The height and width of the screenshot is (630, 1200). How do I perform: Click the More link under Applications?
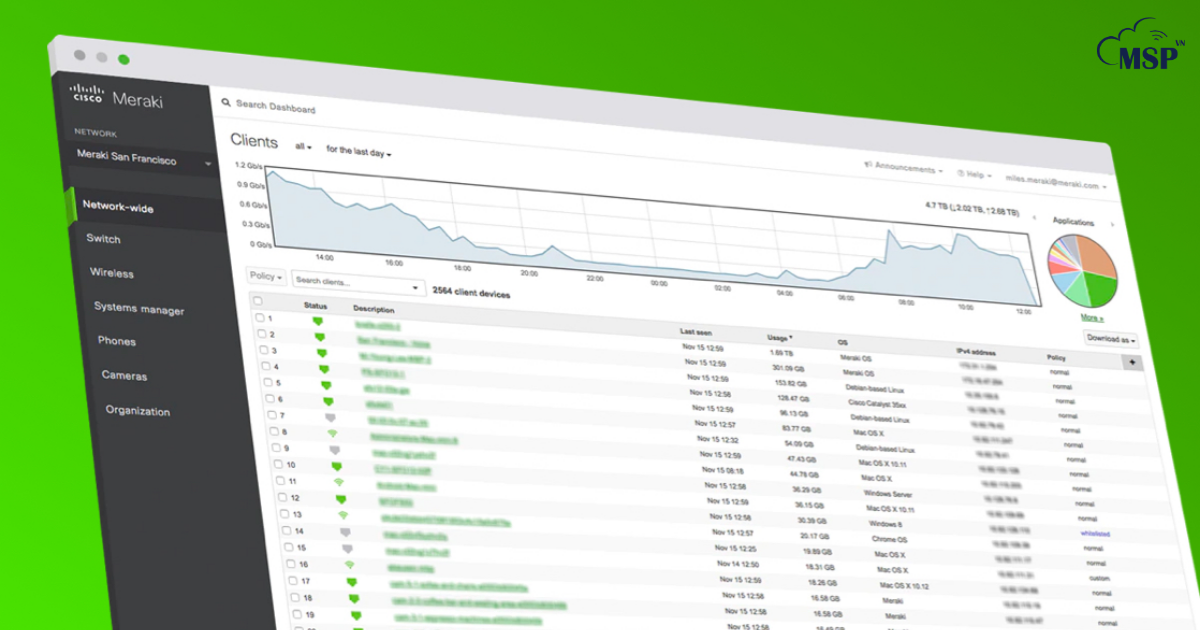pyautogui.click(x=1092, y=318)
